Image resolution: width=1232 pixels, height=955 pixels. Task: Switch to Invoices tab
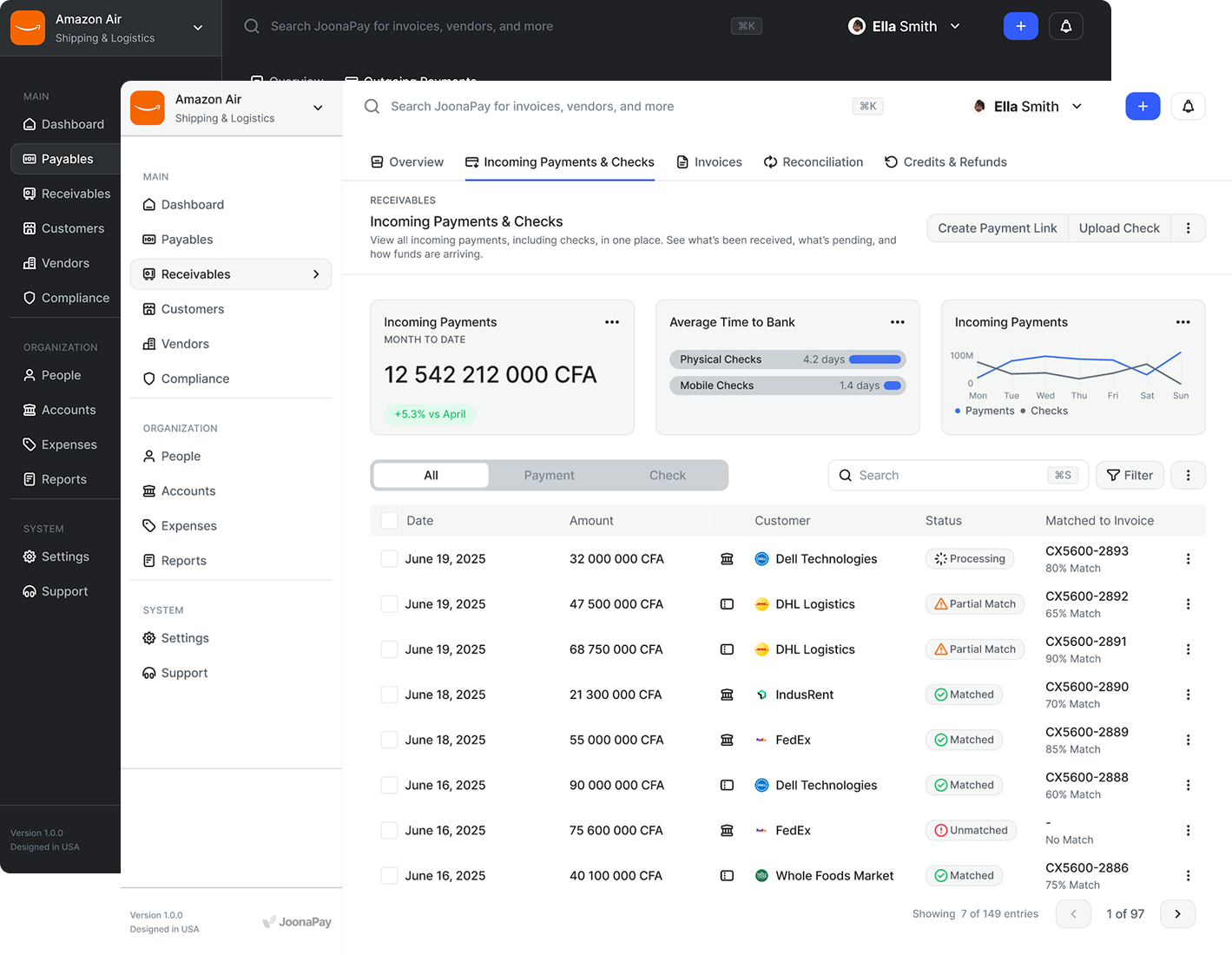click(x=709, y=162)
